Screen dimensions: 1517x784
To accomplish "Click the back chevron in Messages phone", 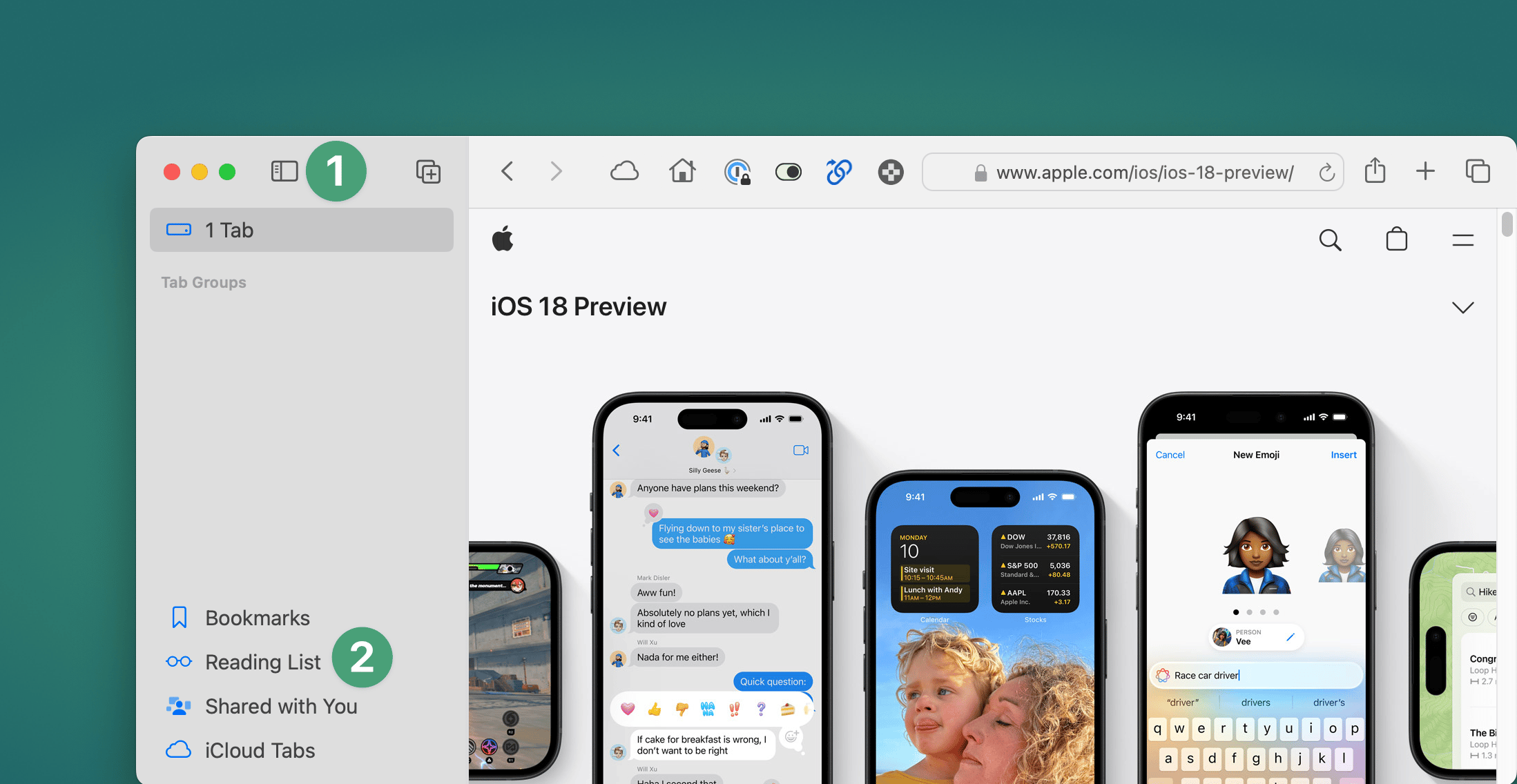I will coord(617,451).
